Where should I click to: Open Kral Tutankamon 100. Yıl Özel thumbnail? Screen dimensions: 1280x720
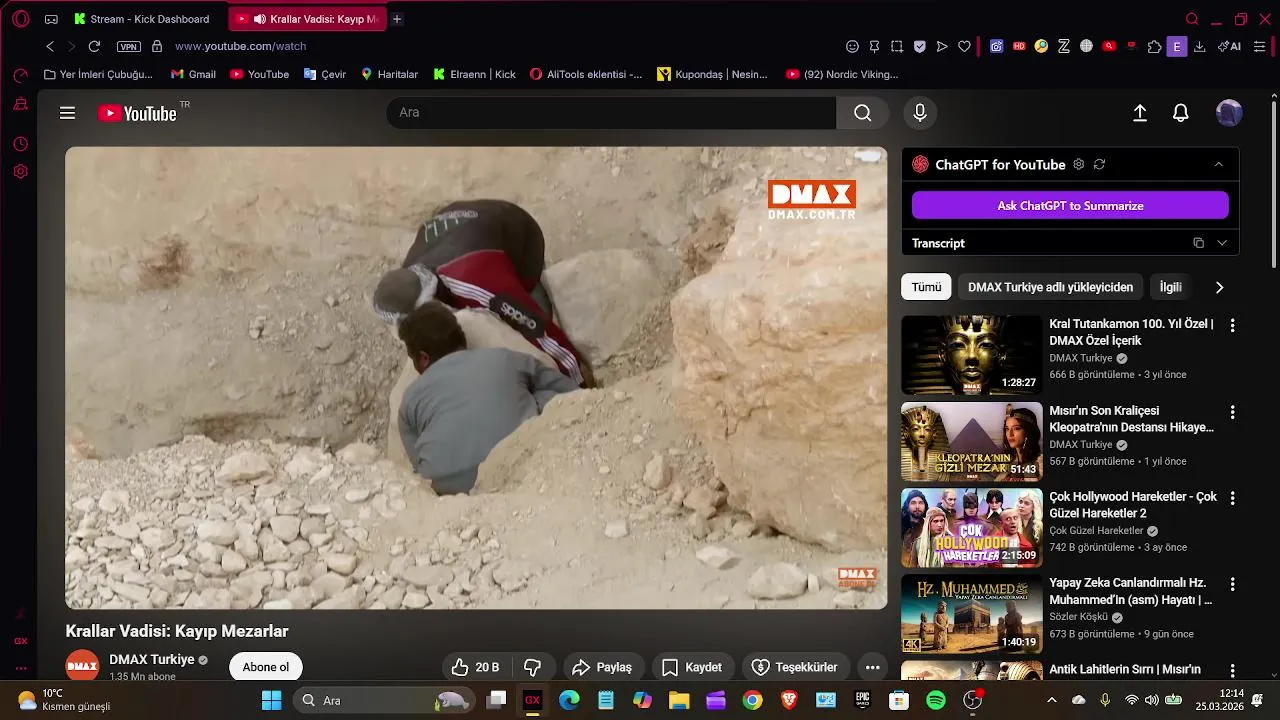point(971,355)
